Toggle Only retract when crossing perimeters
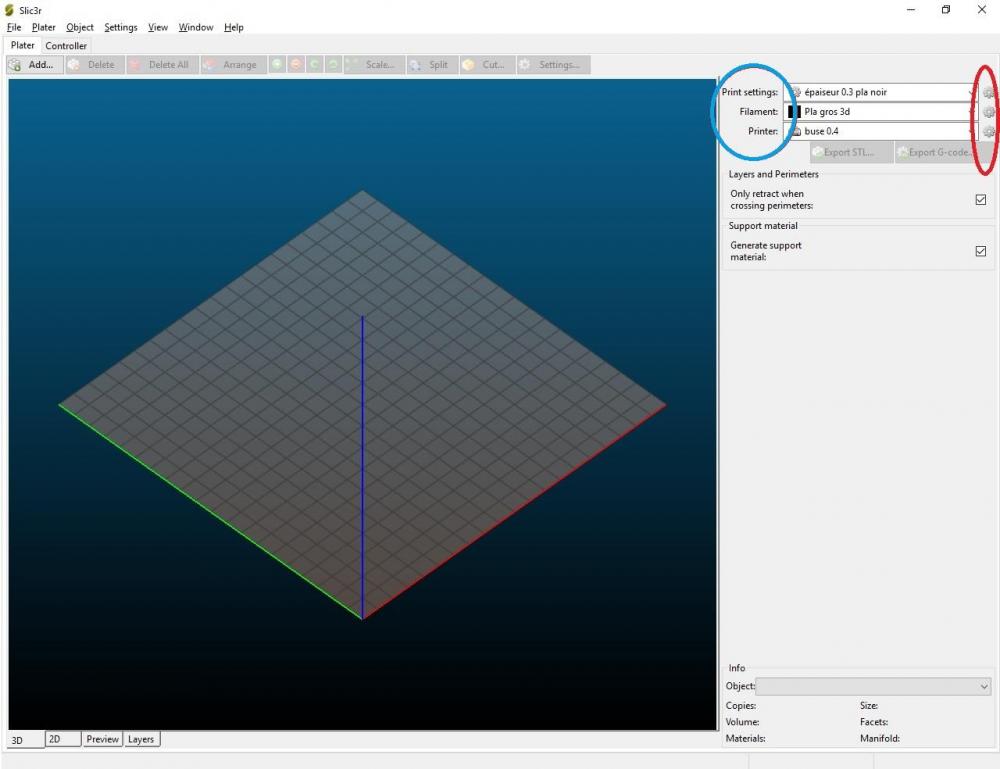 981,200
